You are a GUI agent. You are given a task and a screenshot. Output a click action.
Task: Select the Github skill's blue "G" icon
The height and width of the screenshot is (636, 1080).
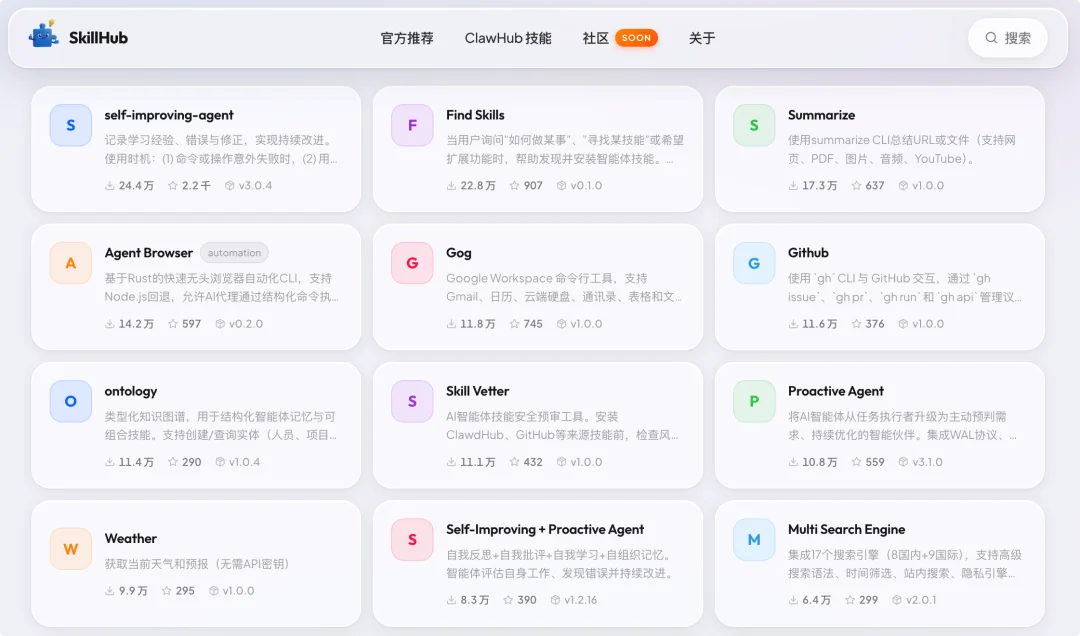754,263
